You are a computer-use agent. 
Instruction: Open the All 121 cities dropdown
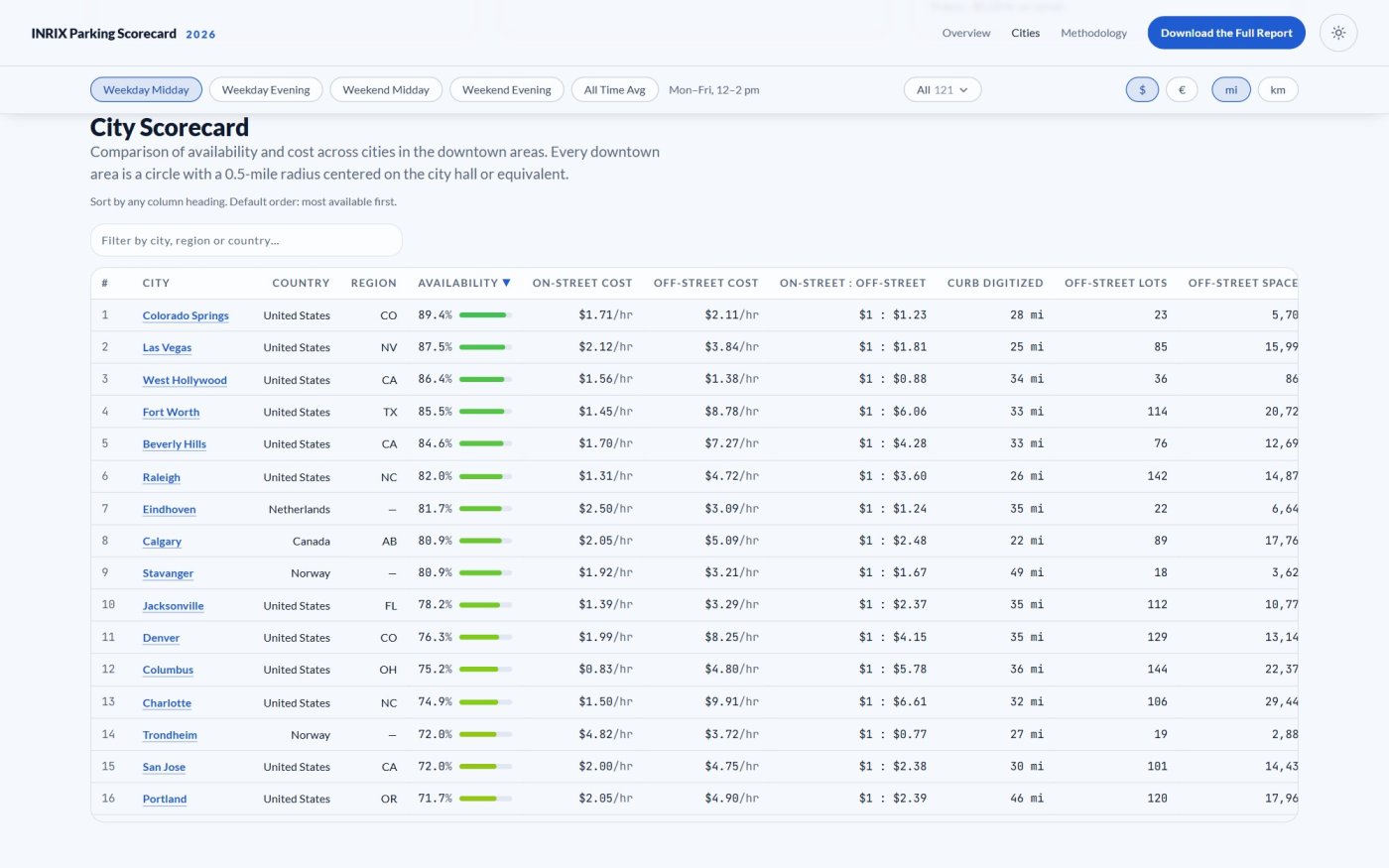(943, 89)
